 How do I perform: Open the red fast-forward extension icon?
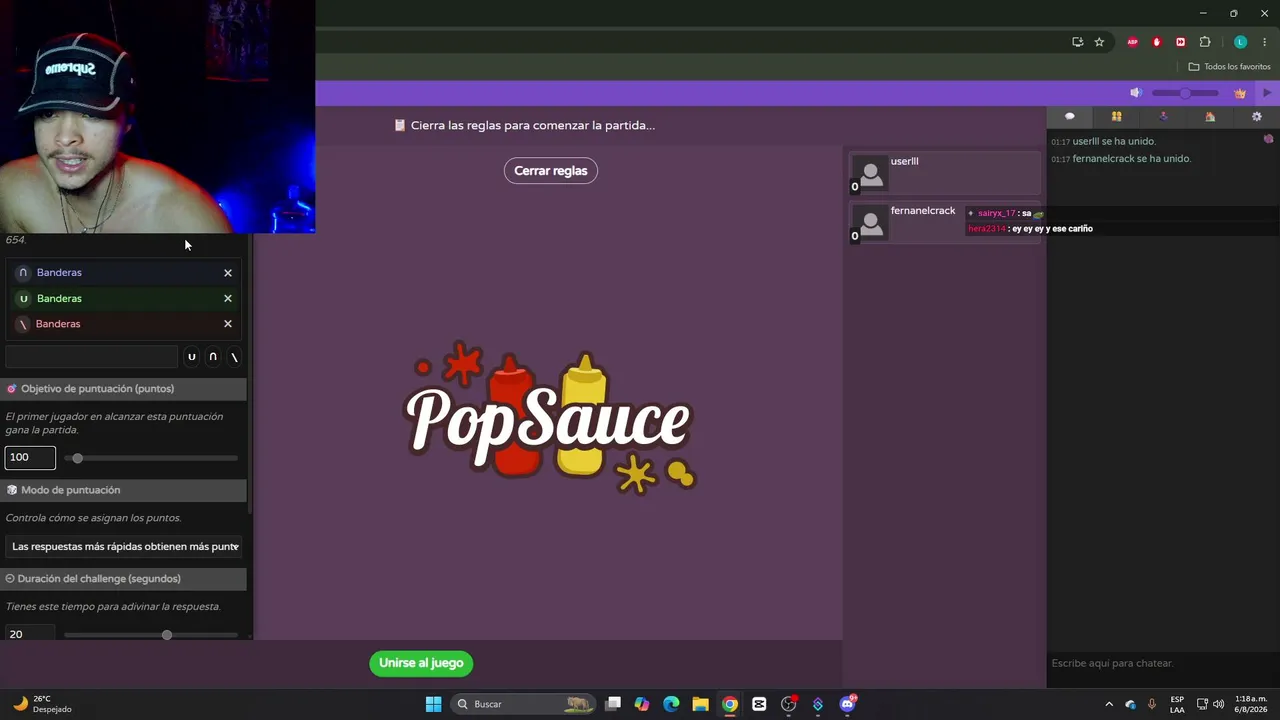(1181, 42)
